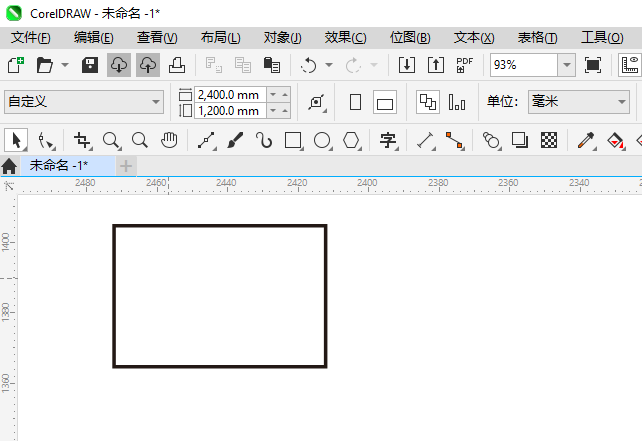Viewport: 642px width, 441px height.
Task: Click the cloud upload icon
Action: tap(148, 65)
